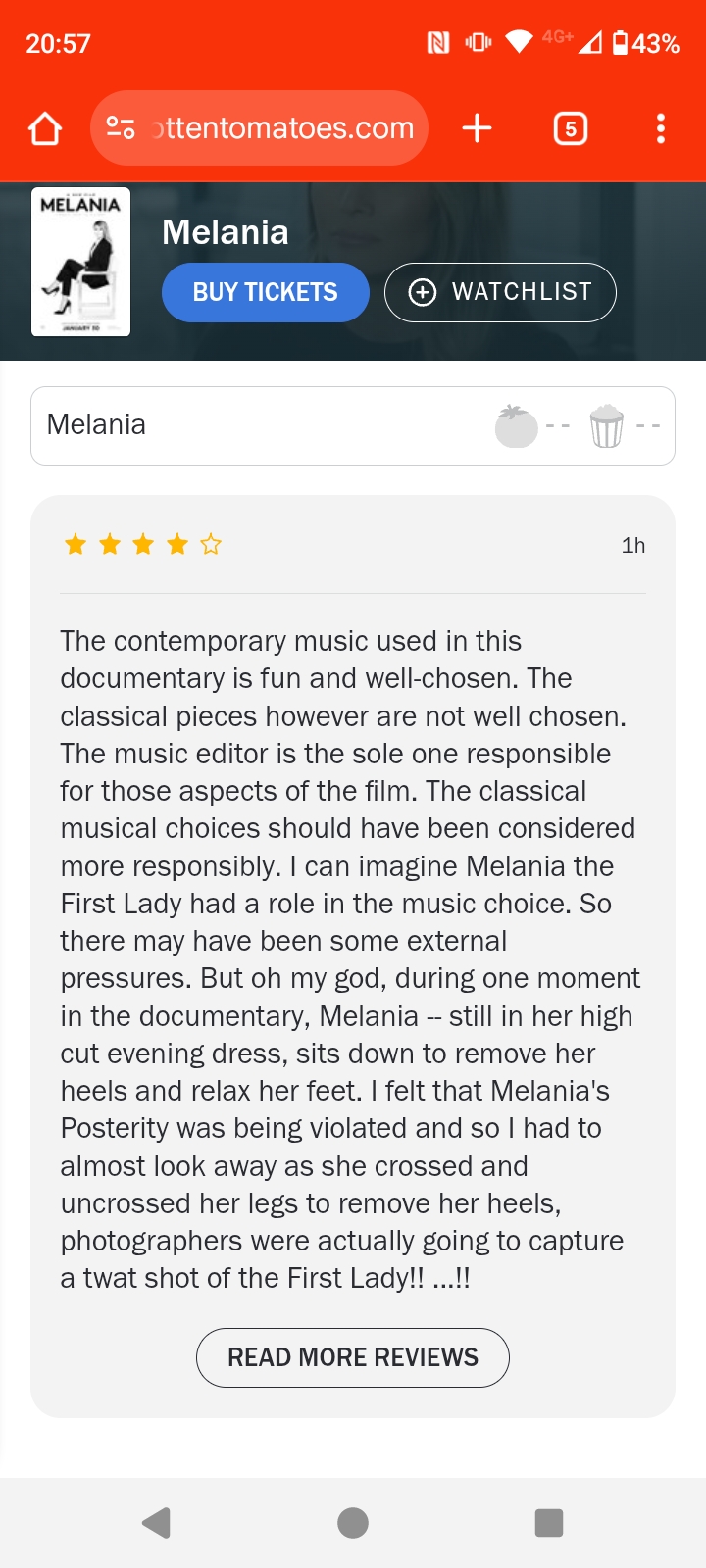Tap the Melania movie poster thumbnail
The image size is (706, 1568).
coord(80,262)
